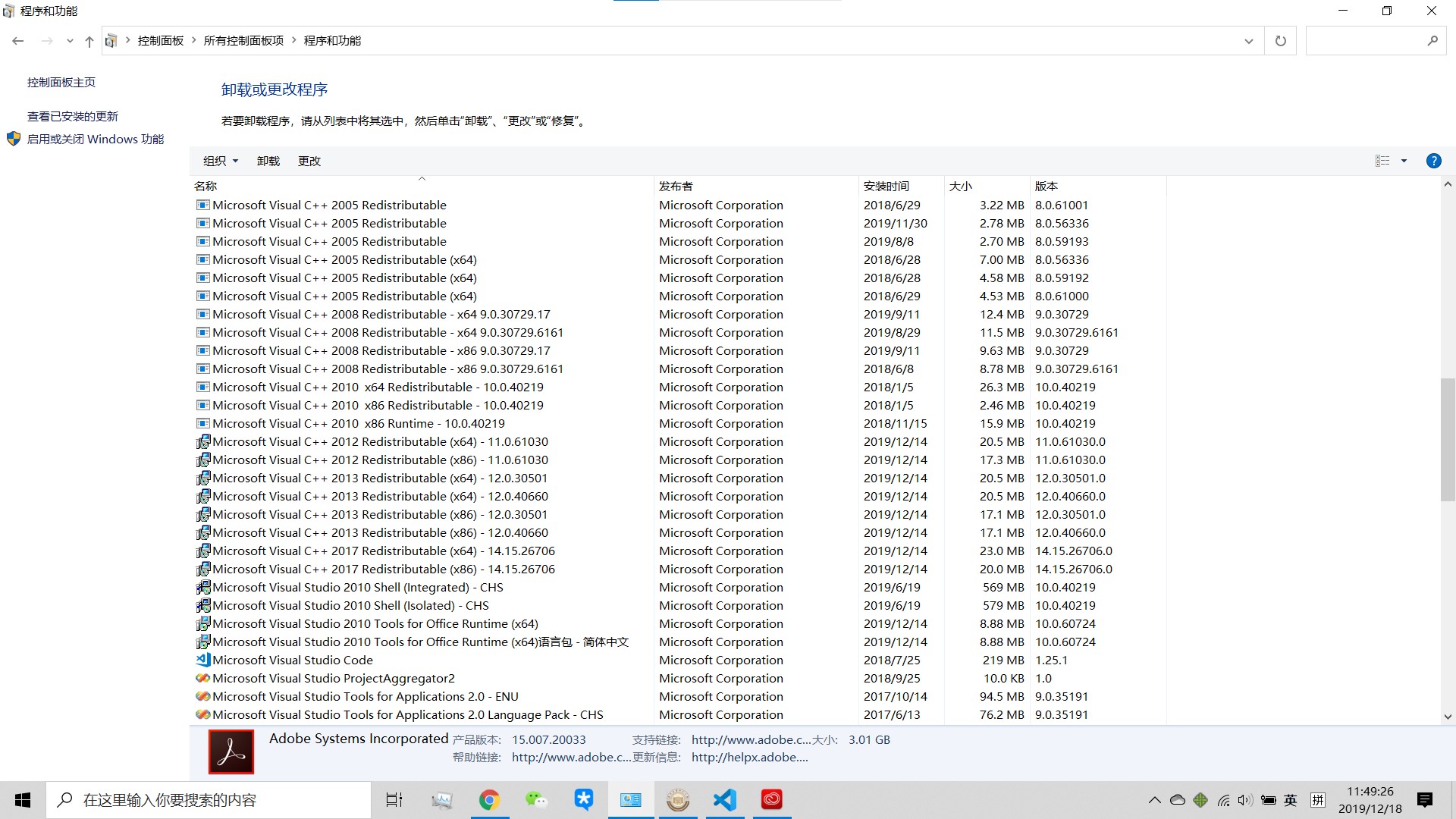Click the 控制面板 breadcrumb

point(161,41)
